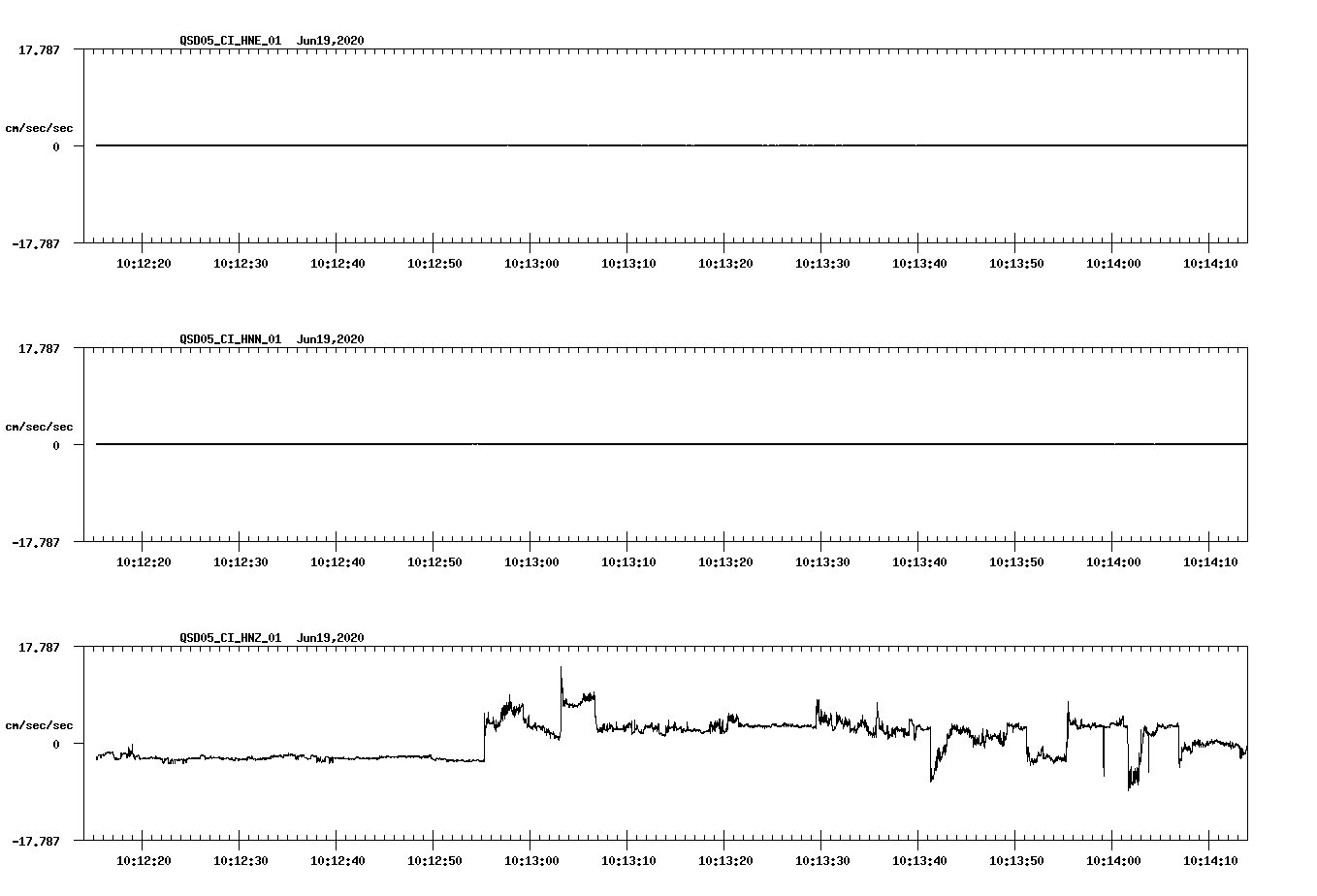Choose the 10:12:20 tick label under HNN plot
This screenshot has height=896, width=1317.
[x=144, y=562]
